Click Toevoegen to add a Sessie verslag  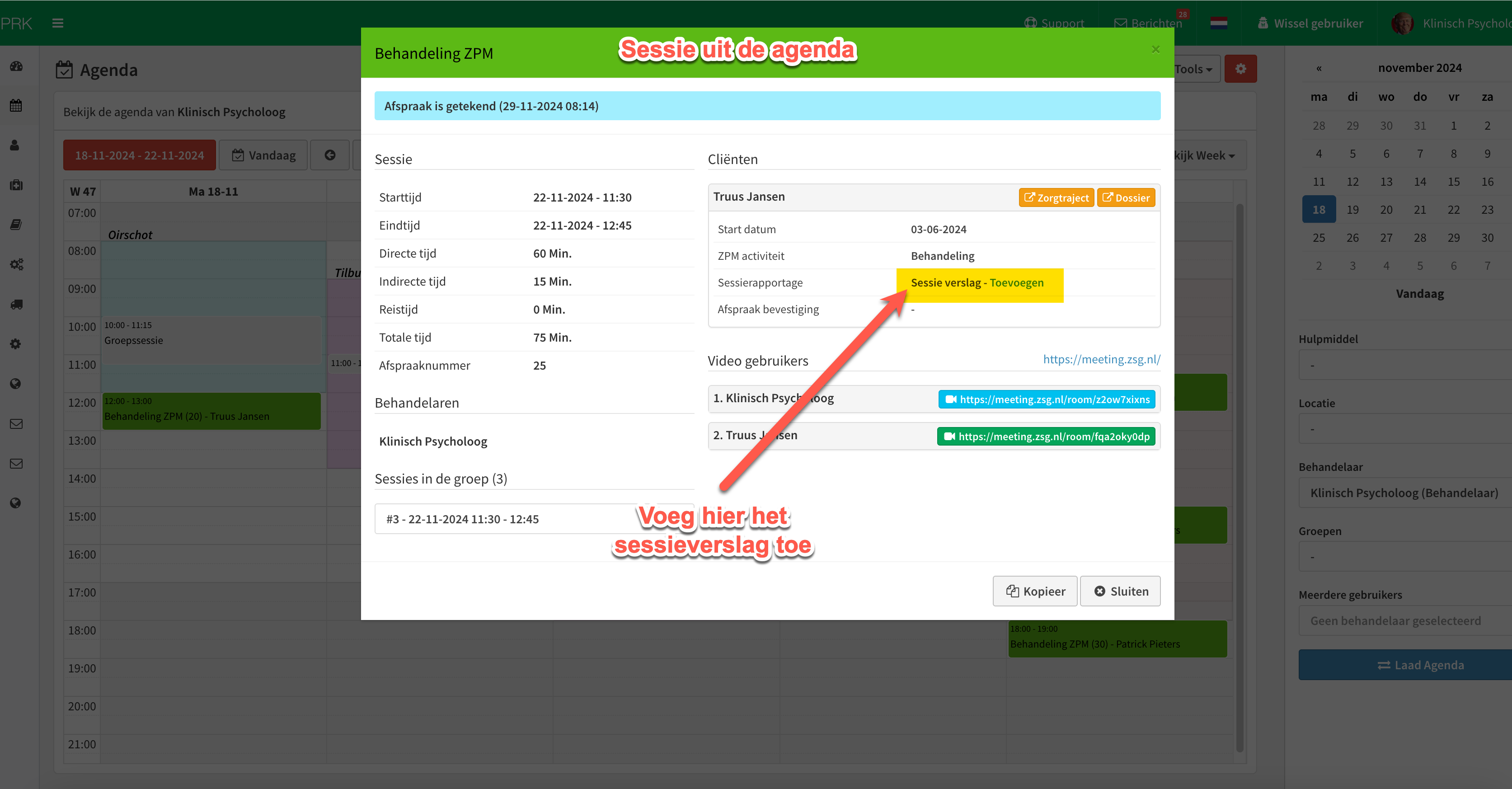1017,282
